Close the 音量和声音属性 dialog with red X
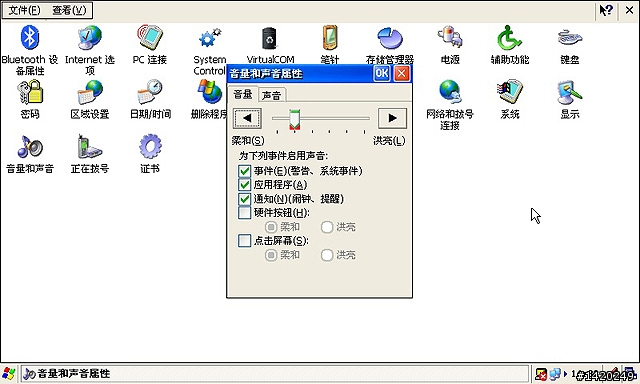This screenshot has height=384, width=640. coord(402,73)
